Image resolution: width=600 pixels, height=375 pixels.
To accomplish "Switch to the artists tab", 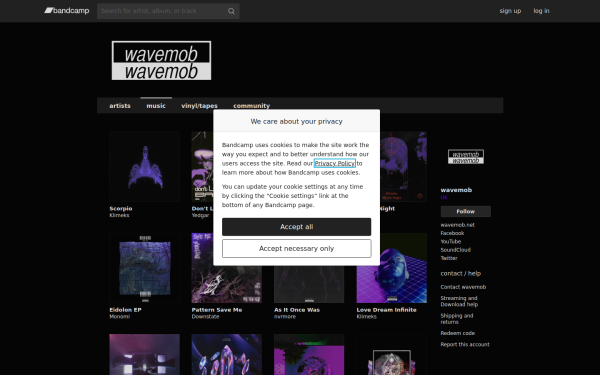I will (x=120, y=106).
